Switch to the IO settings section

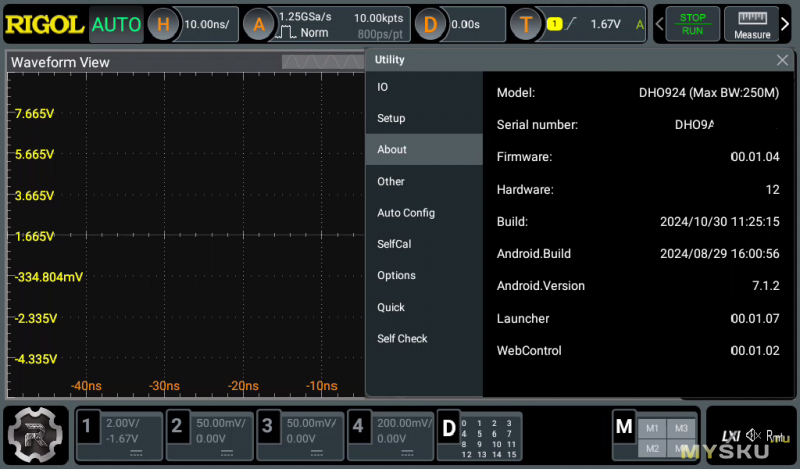383,87
